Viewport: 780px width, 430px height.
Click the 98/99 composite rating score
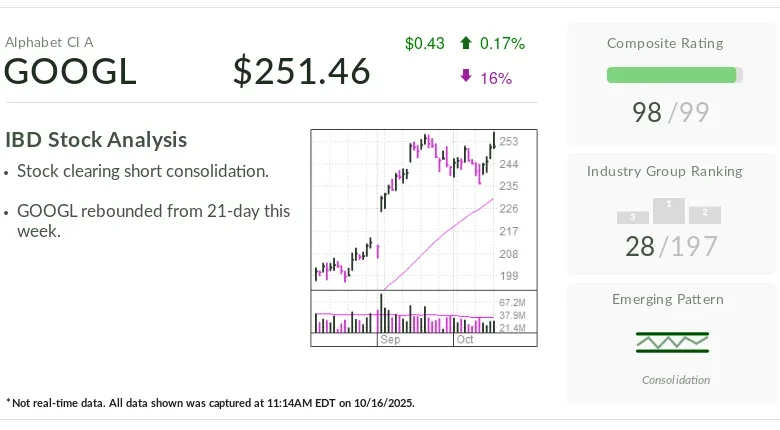point(671,112)
